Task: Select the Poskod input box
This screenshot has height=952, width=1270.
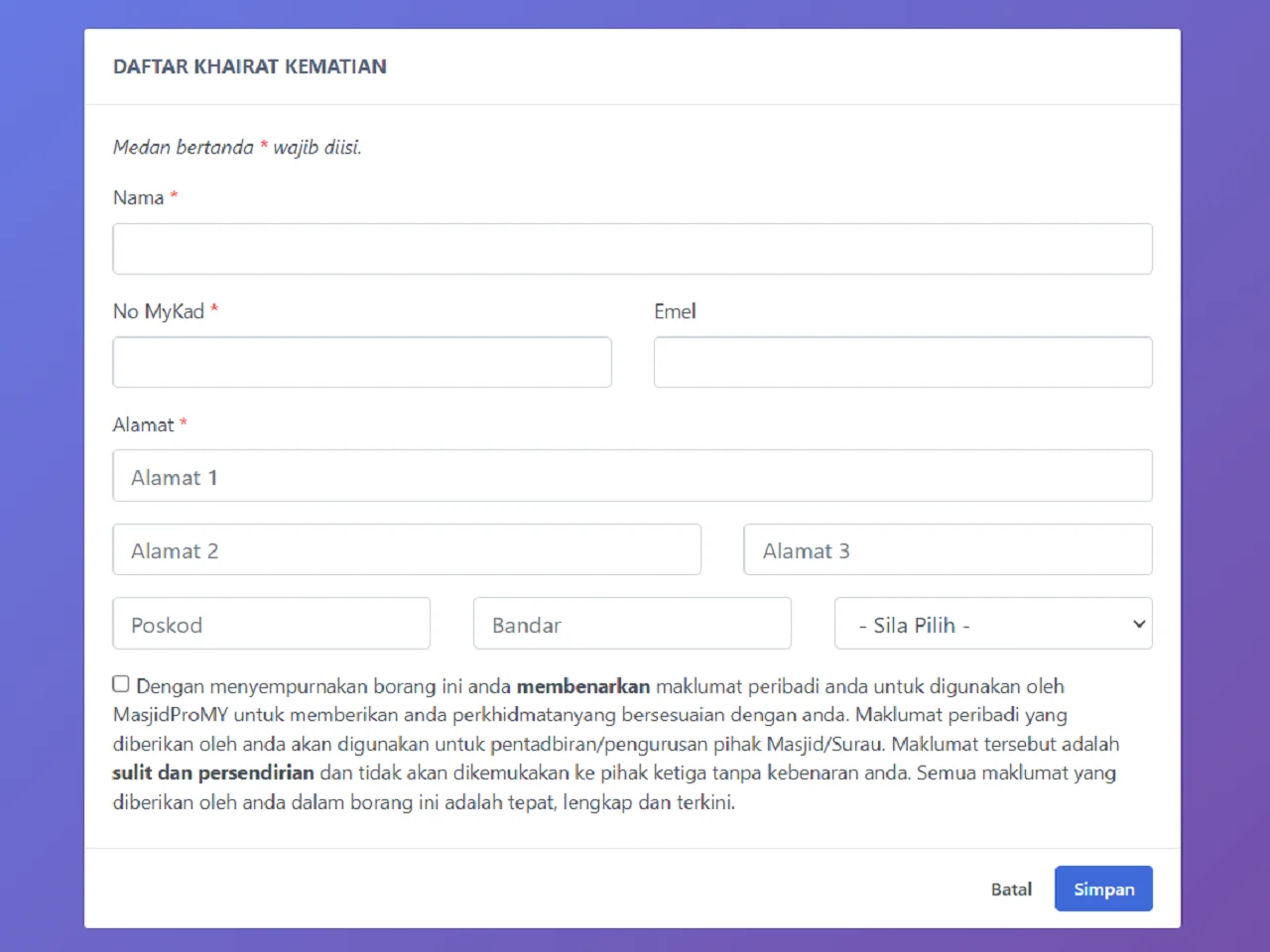Action: click(x=271, y=624)
